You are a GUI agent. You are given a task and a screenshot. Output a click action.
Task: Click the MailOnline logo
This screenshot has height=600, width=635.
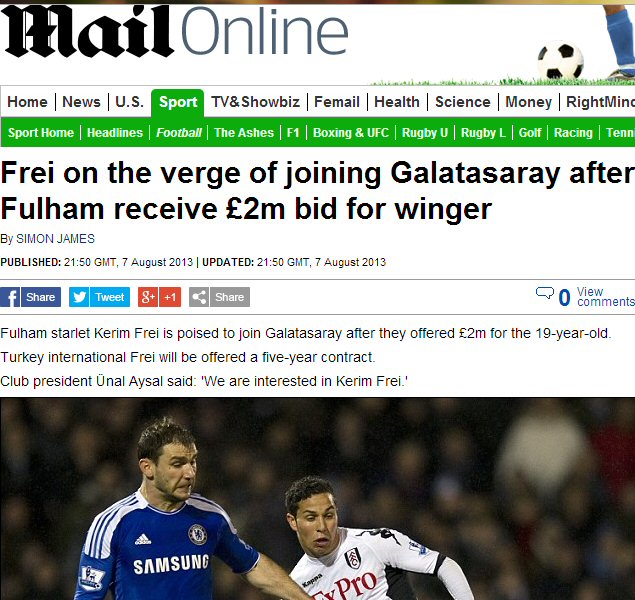[x=175, y=32]
